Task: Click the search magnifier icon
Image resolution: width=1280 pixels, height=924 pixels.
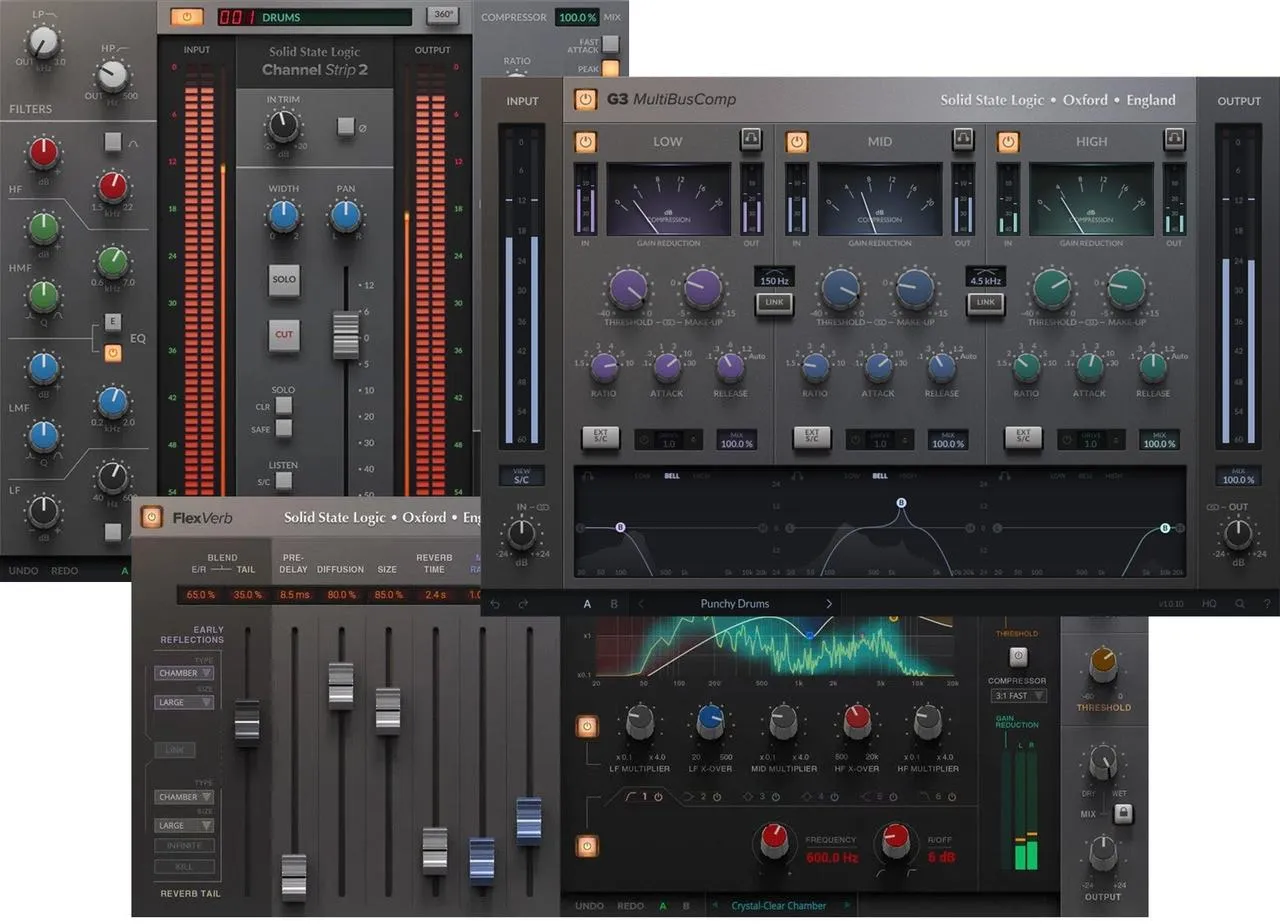Action: [x=1240, y=604]
